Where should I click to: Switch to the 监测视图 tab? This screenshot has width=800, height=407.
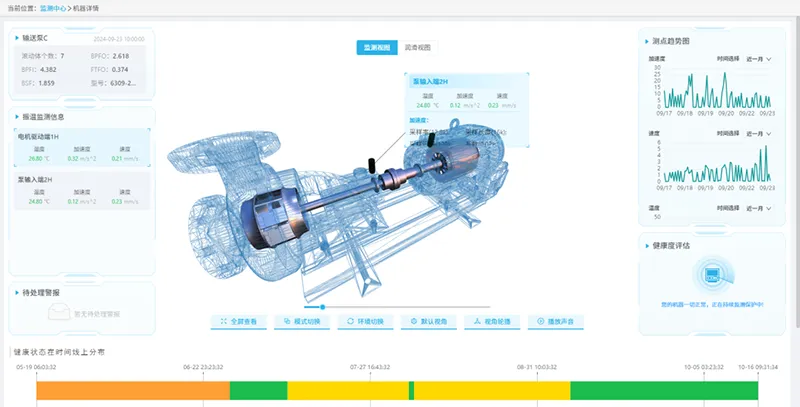coord(377,48)
